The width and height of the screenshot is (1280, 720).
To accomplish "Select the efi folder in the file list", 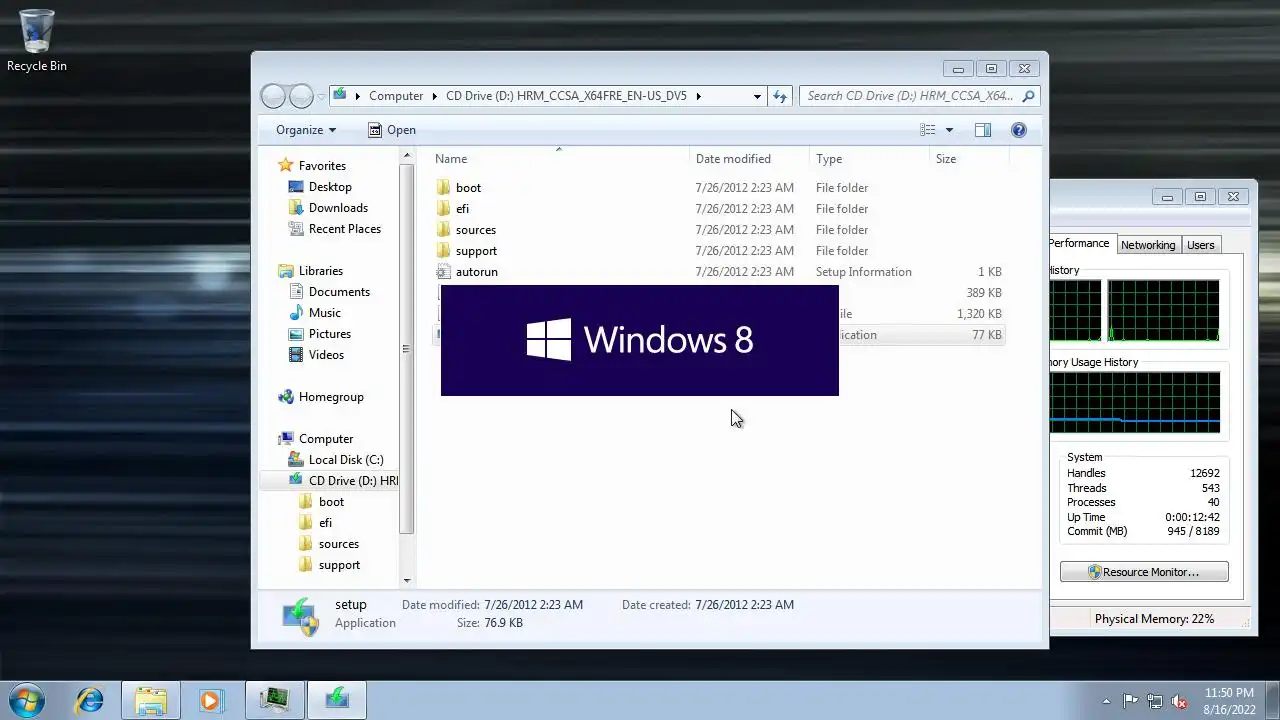I will click(462, 209).
